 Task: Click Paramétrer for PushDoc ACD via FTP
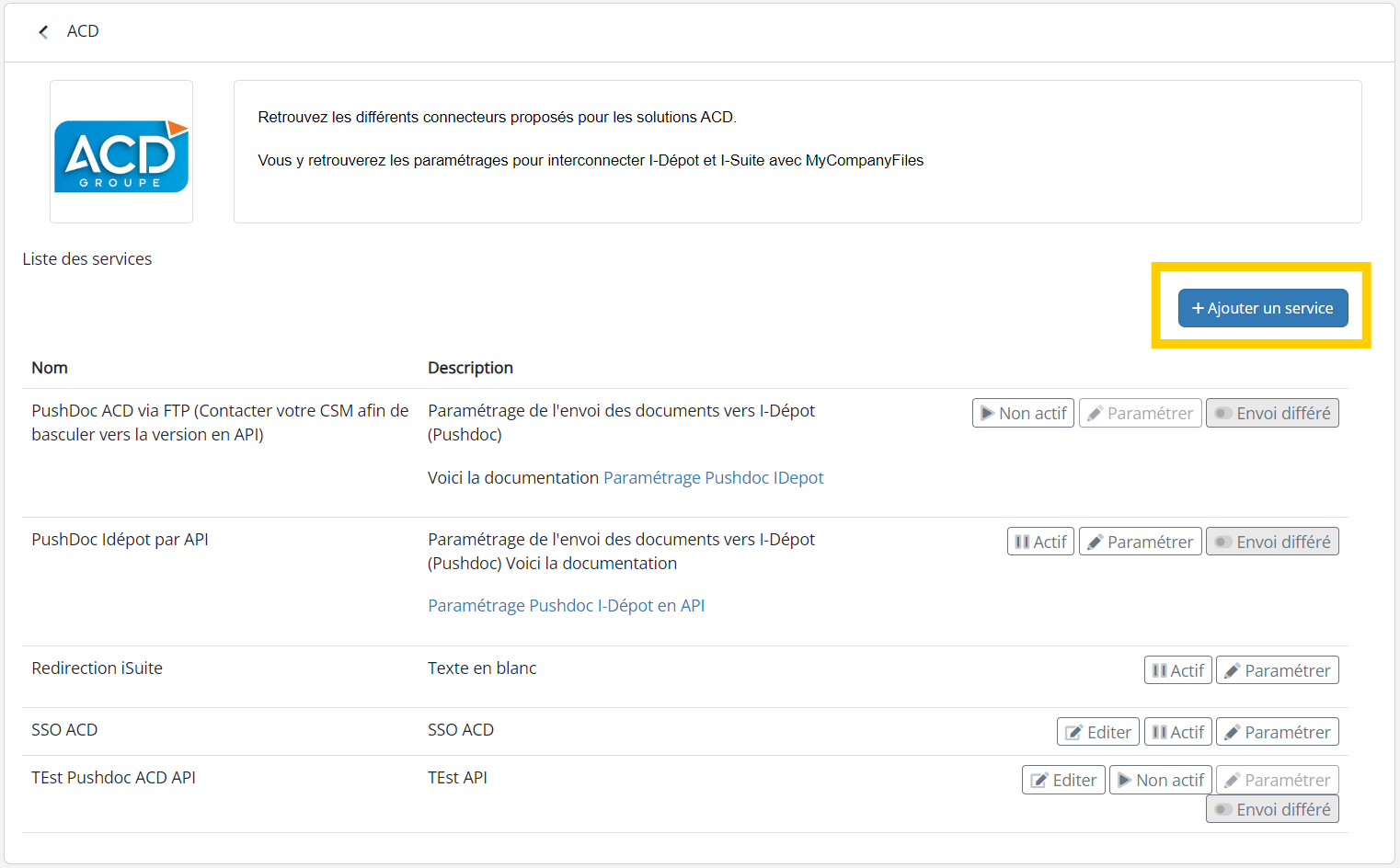1140,414
